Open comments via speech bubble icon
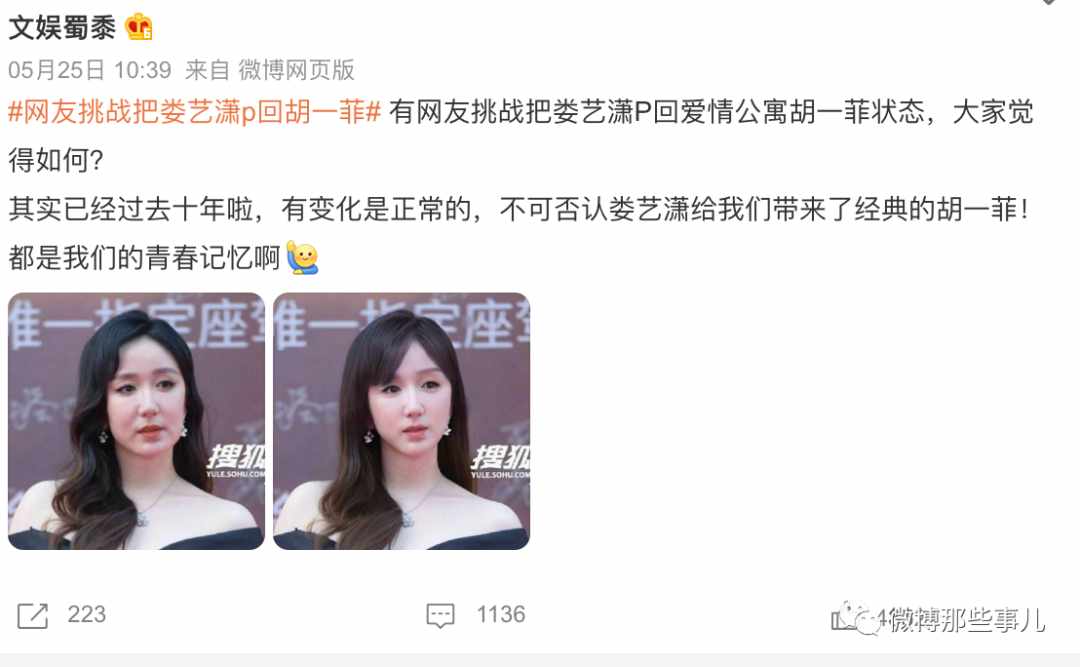This screenshot has height=667, width=1080. coord(441,615)
